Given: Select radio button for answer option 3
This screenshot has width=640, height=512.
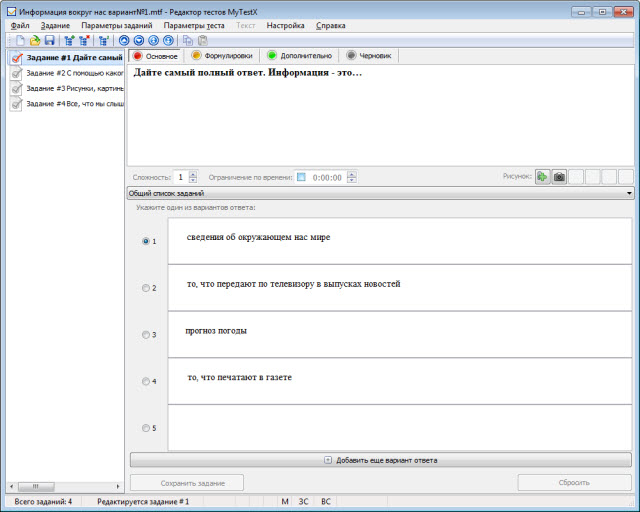Looking at the screenshot, I should (147, 335).
